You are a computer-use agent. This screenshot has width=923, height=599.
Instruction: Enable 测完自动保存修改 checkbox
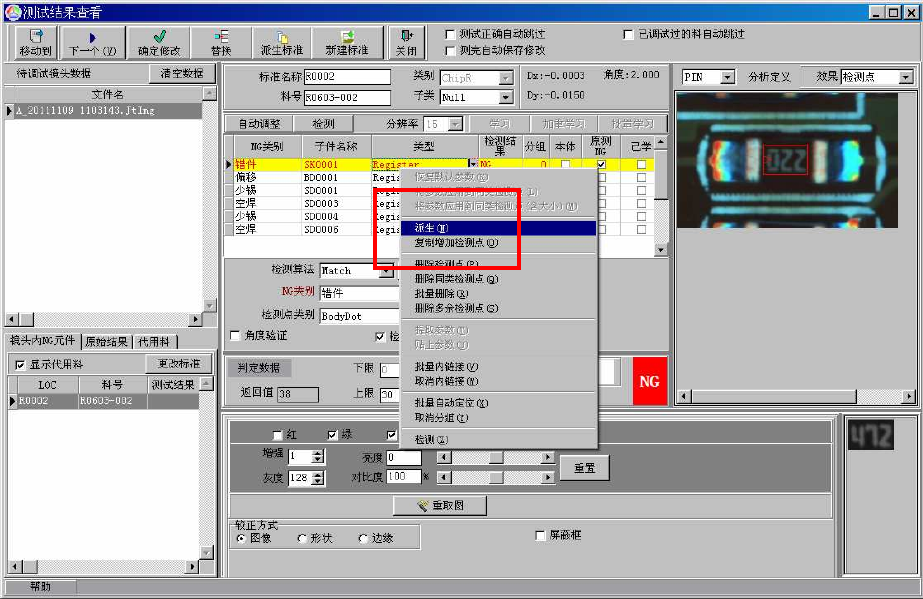tap(450, 51)
